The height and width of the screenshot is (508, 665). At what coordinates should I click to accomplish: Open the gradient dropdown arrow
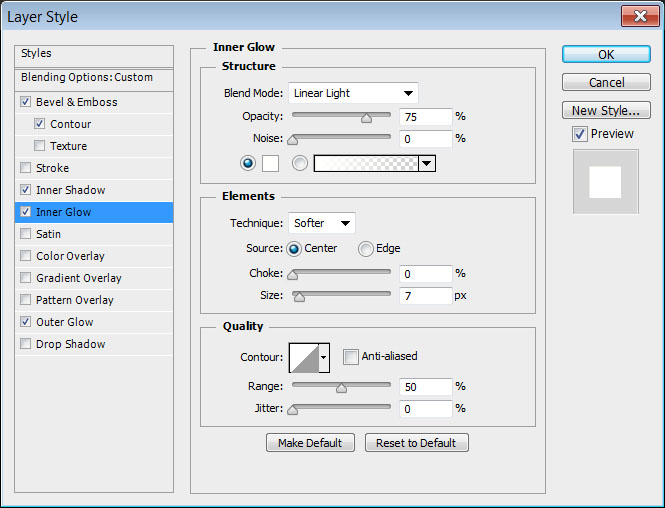427,163
